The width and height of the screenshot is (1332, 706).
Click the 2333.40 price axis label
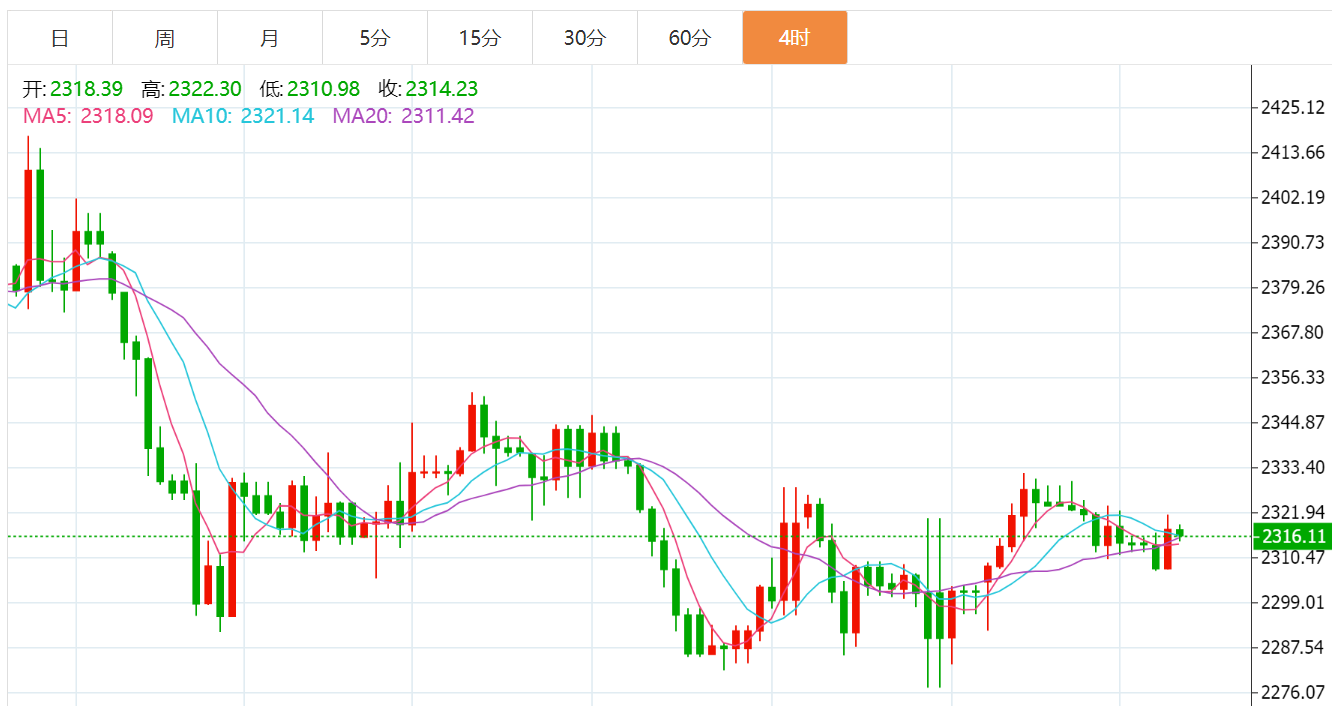pyautogui.click(x=1293, y=467)
